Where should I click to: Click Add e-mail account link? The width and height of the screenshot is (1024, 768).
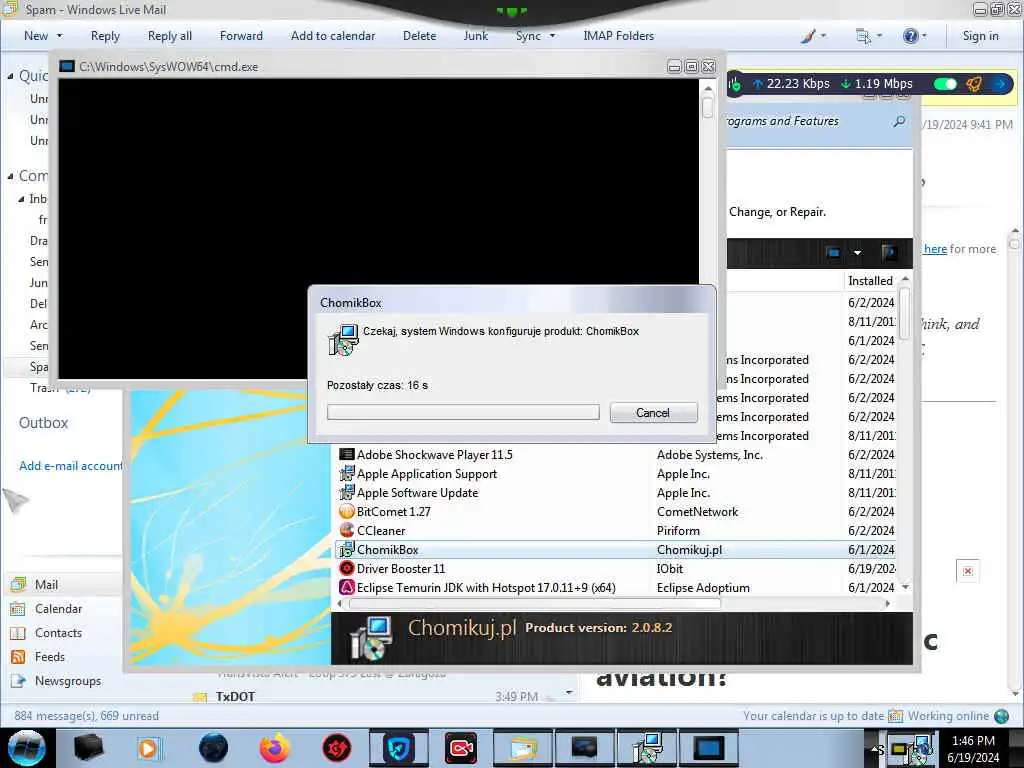pyautogui.click(x=71, y=466)
